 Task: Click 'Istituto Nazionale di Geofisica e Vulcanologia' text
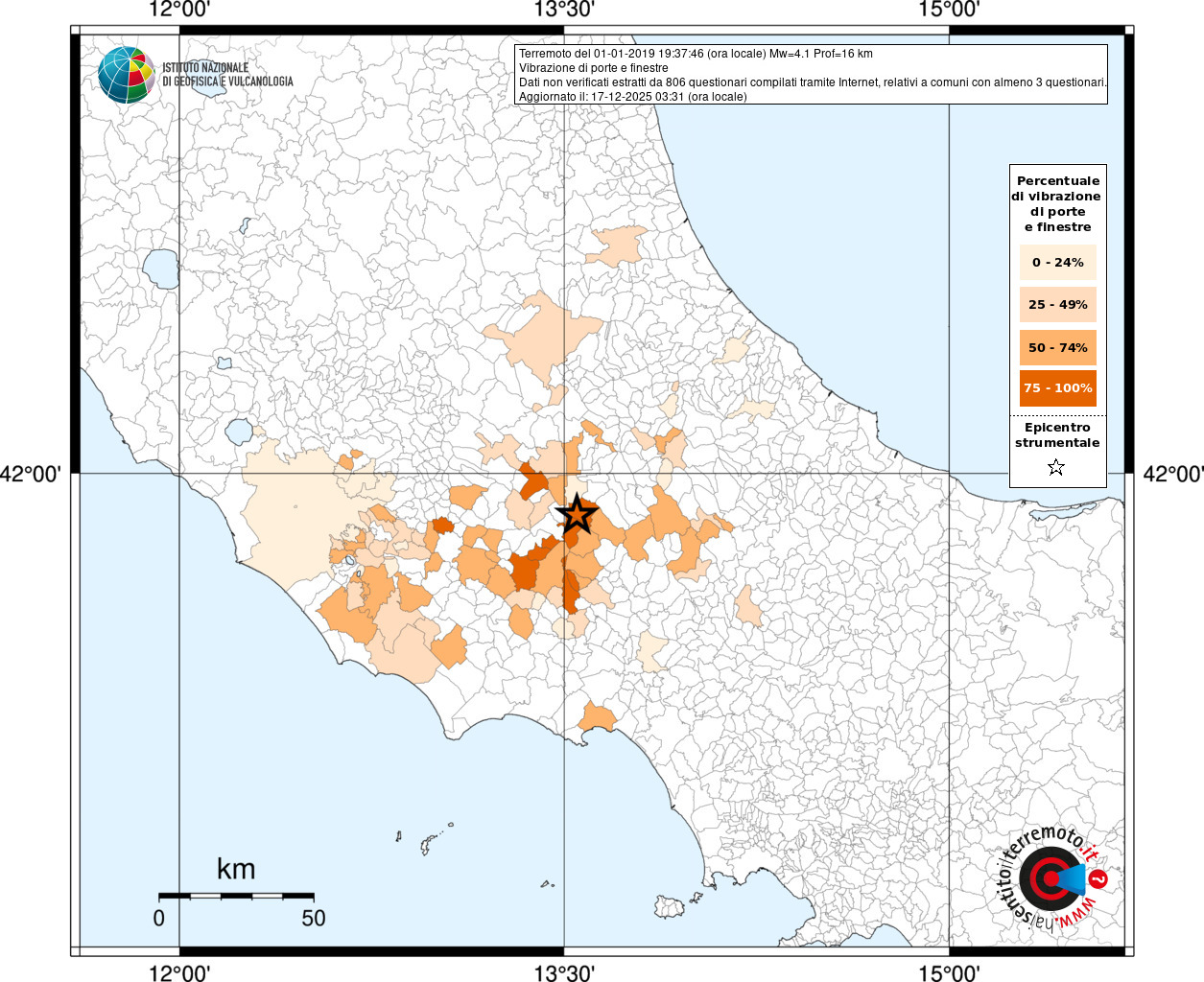tap(227, 75)
